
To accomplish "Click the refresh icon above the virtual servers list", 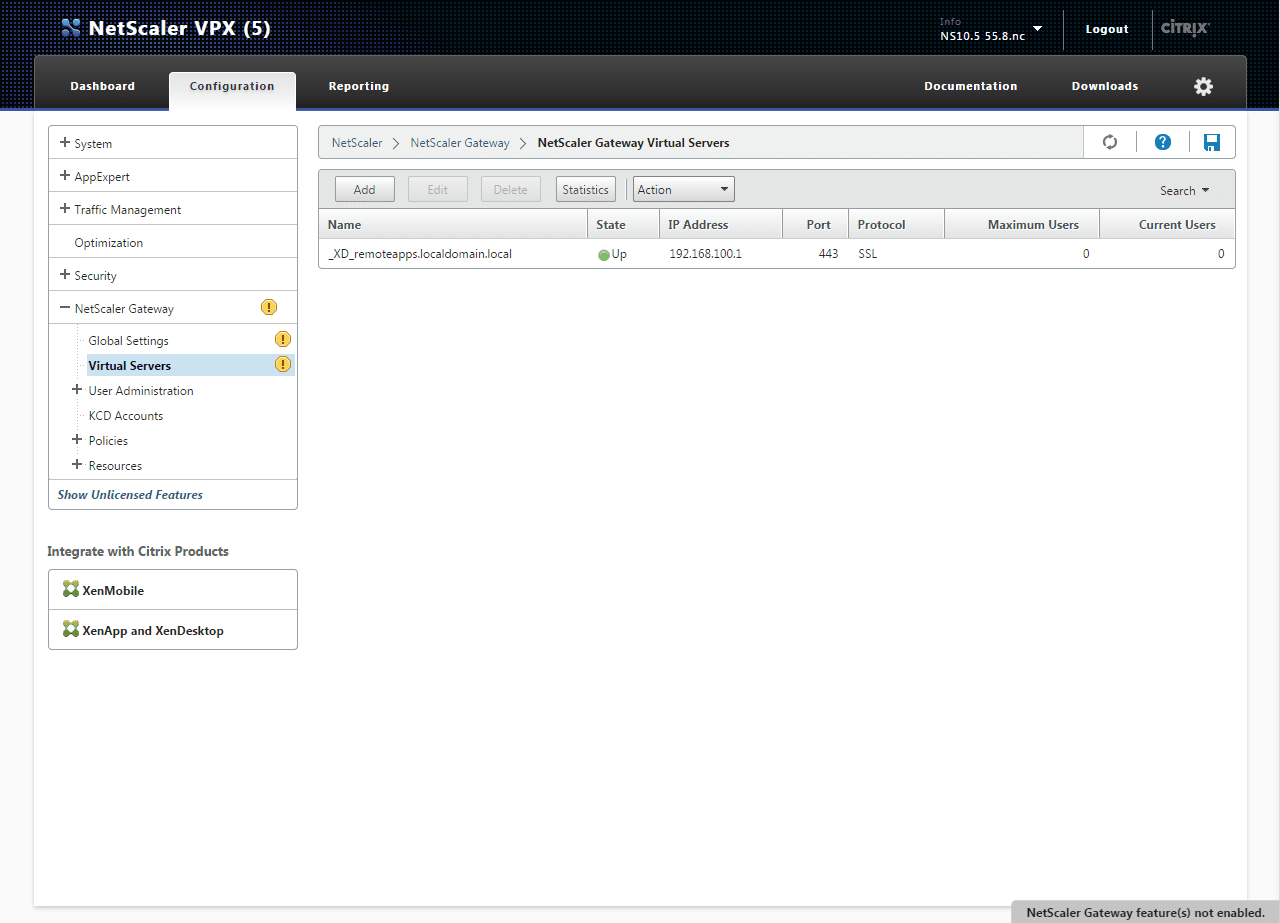I will tap(1109, 141).
